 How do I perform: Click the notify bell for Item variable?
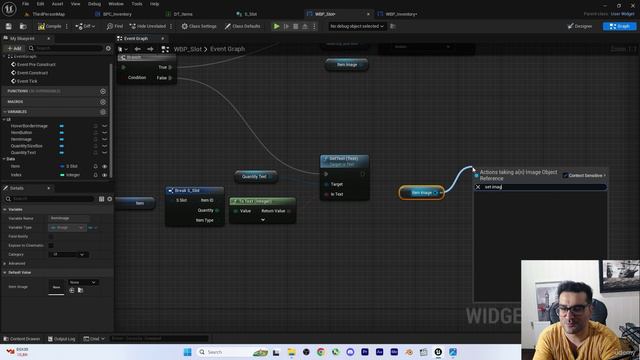[95, 167]
